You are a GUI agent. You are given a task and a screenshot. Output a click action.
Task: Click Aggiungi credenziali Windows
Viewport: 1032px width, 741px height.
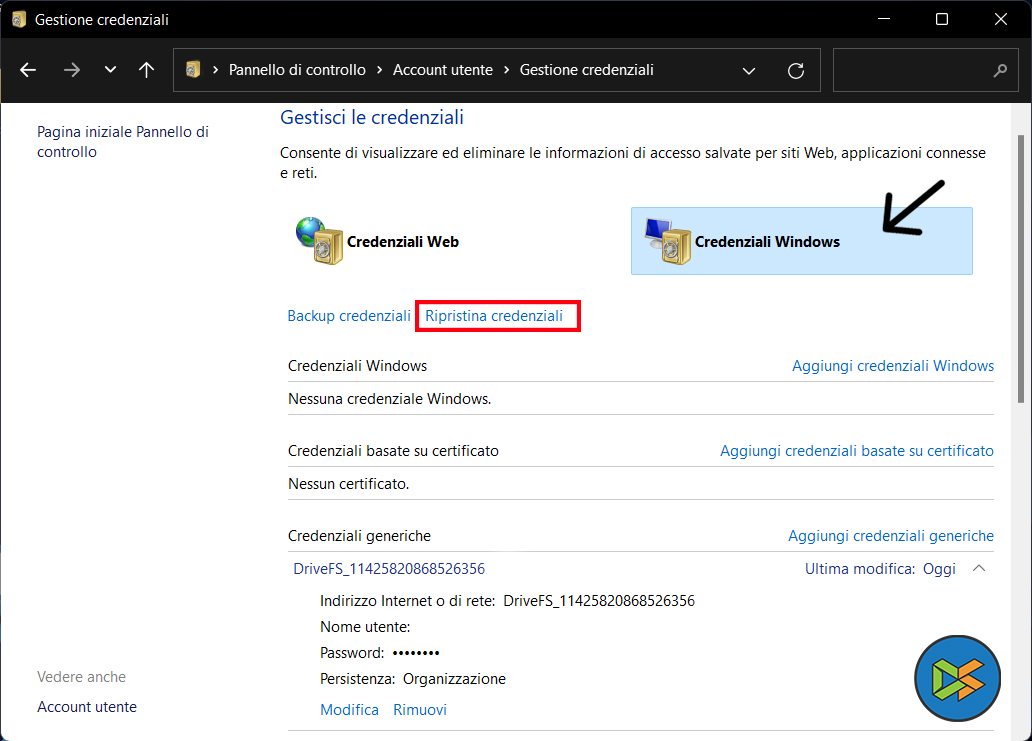coord(892,366)
